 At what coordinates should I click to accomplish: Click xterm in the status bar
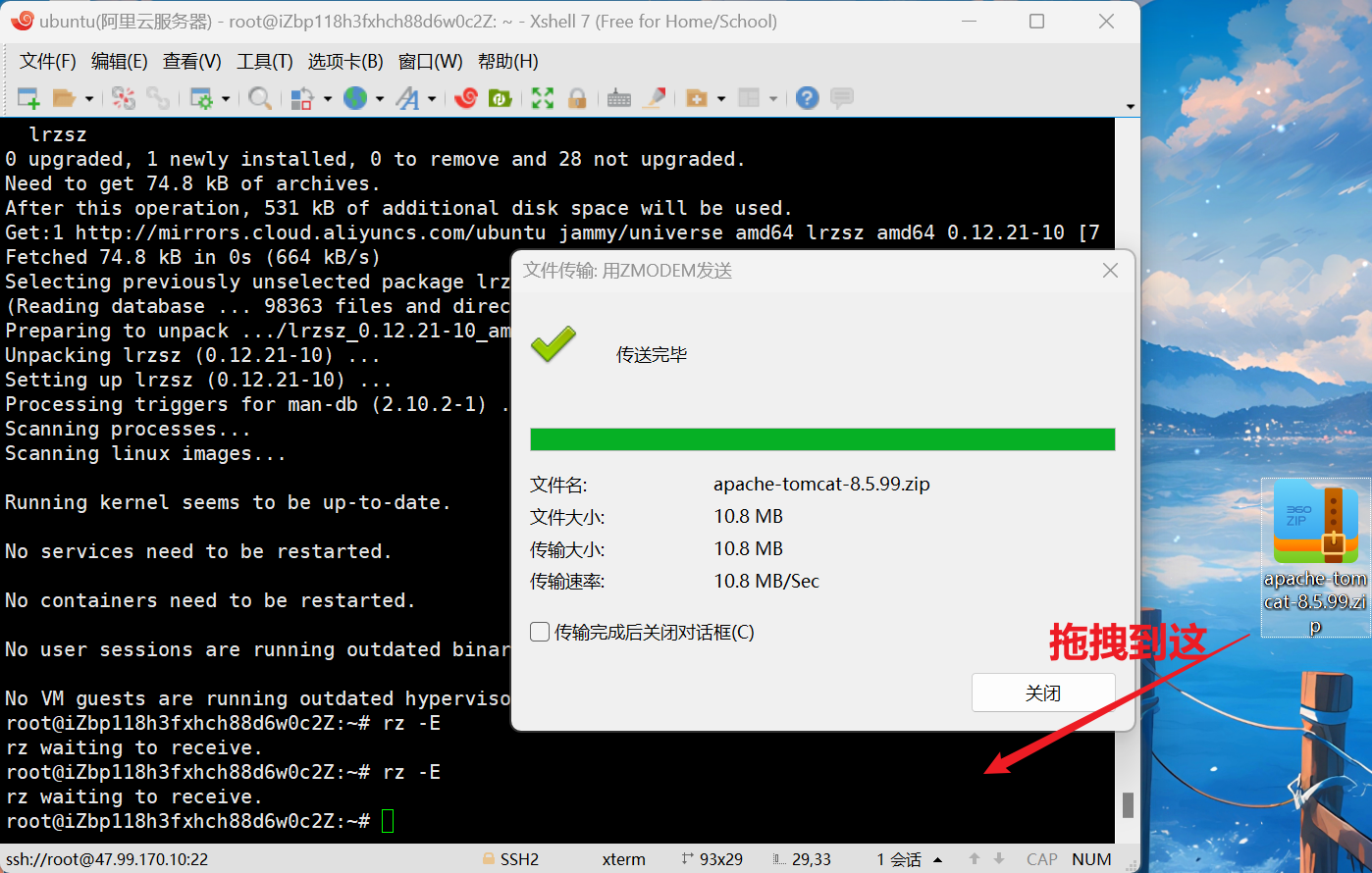point(624,859)
